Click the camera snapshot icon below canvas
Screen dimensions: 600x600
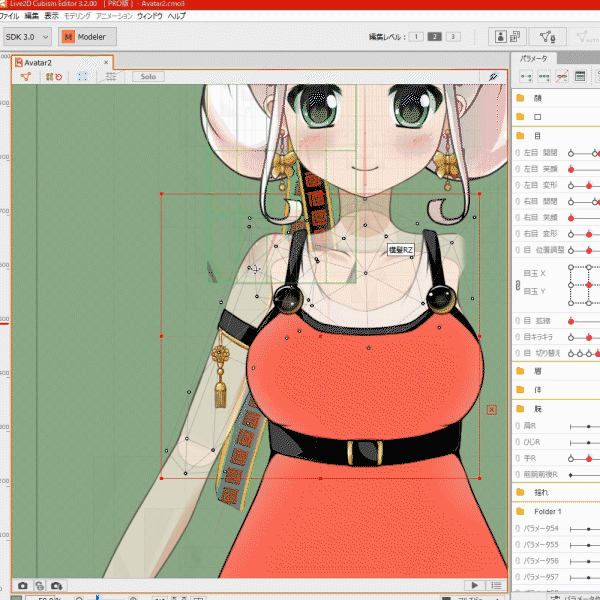tap(23, 585)
